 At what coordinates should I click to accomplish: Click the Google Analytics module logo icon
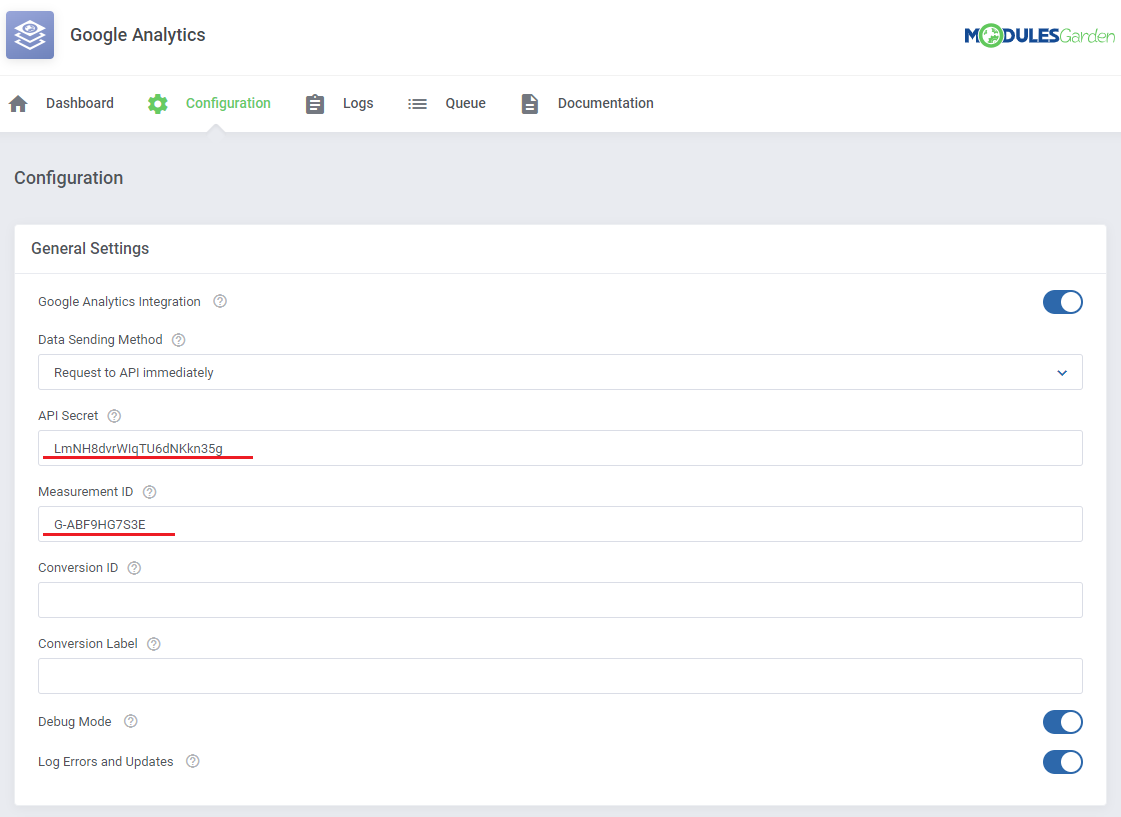point(30,35)
